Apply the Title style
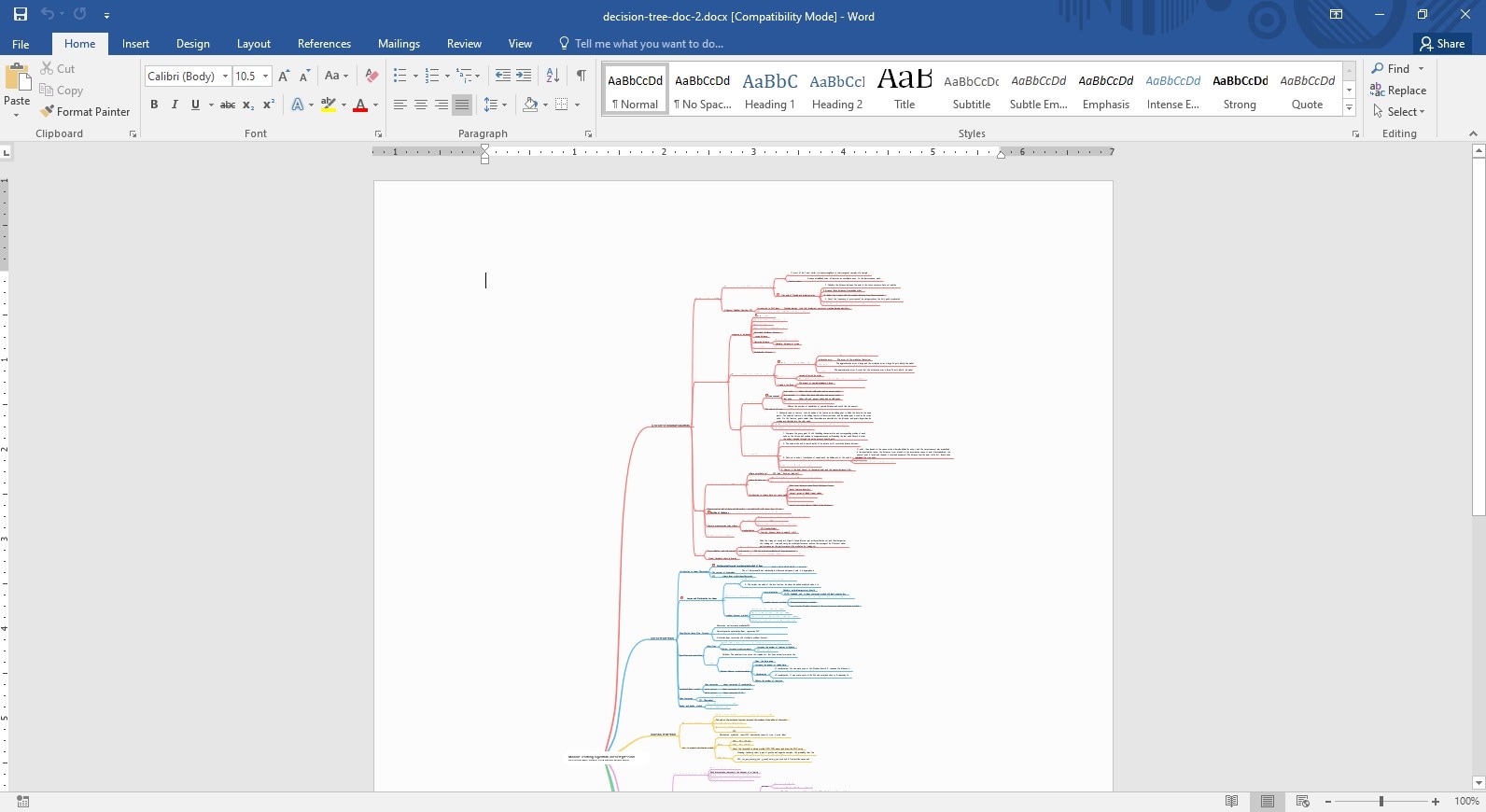 tap(904, 90)
